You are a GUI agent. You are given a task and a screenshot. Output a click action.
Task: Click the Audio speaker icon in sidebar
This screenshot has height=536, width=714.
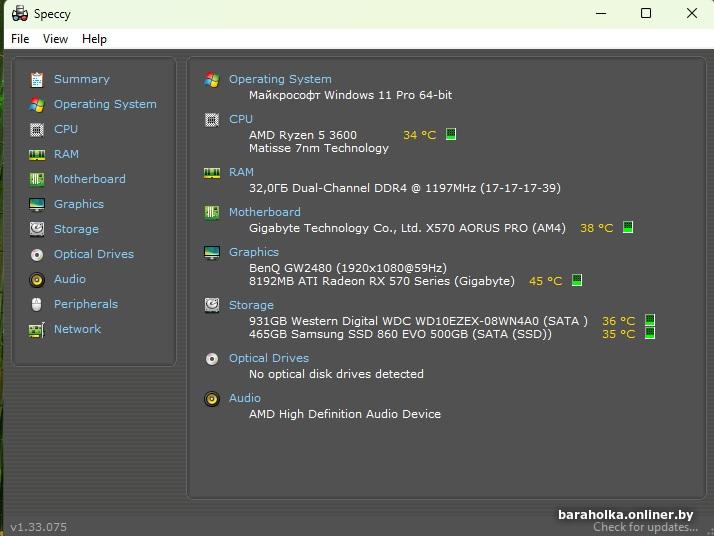click(x=37, y=279)
